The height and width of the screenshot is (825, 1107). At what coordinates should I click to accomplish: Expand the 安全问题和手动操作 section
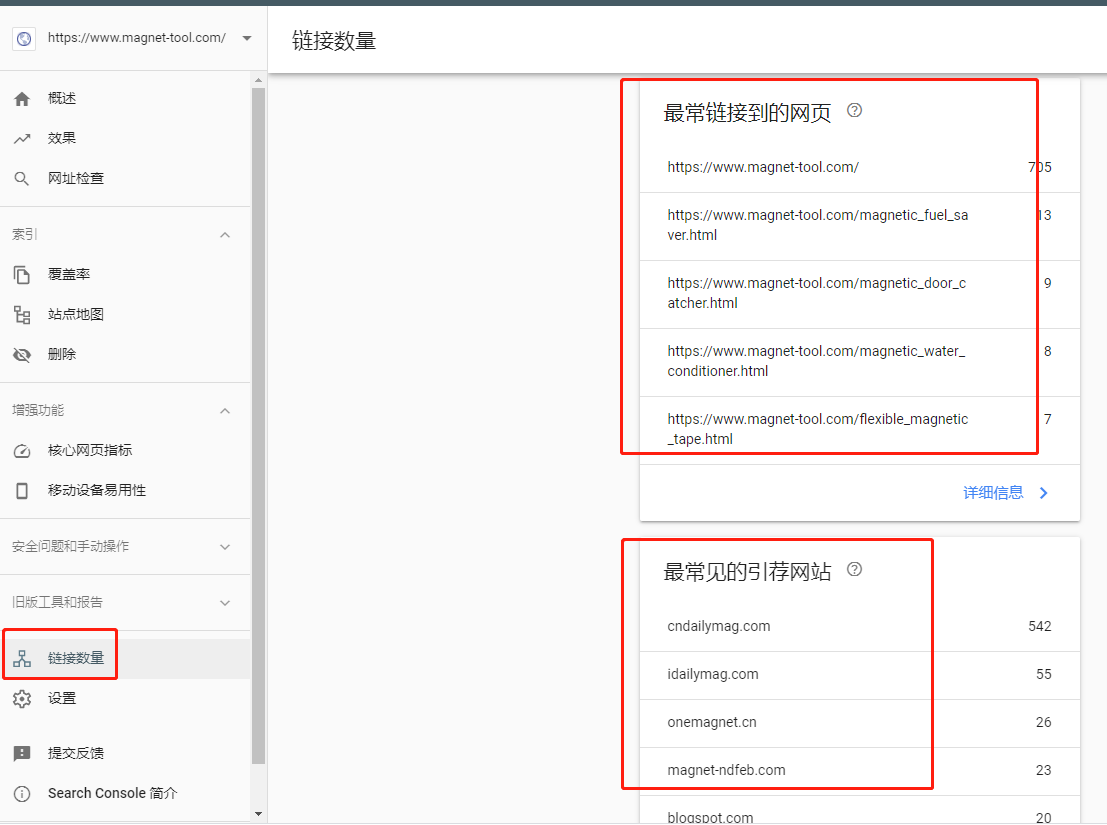pyautogui.click(x=225, y=547)
